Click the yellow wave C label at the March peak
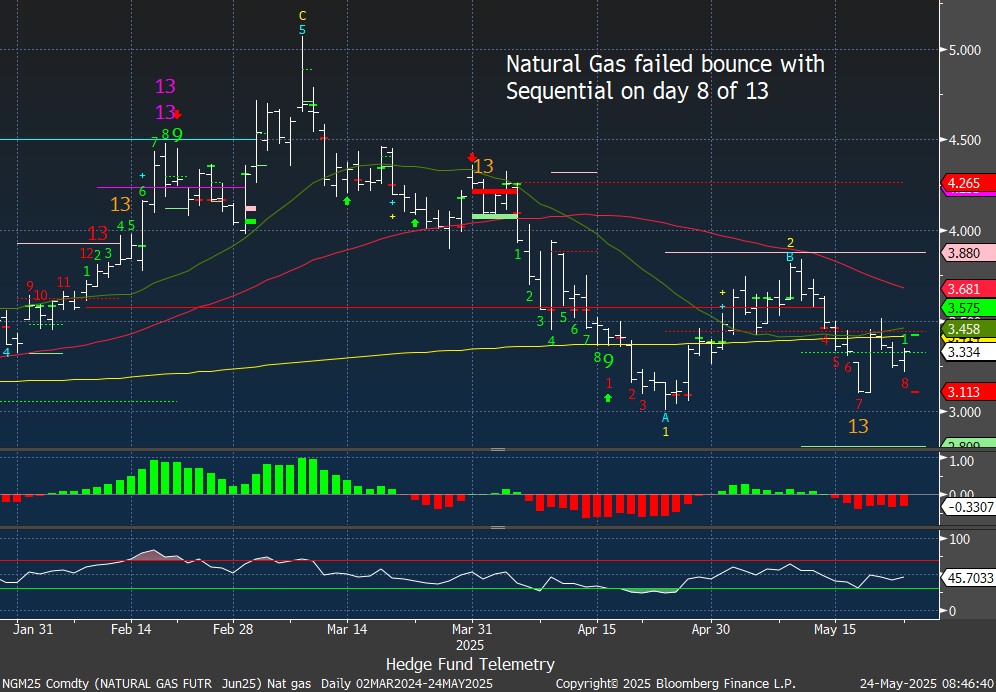This screenshot has height=692, width=996. coord(302,15)
